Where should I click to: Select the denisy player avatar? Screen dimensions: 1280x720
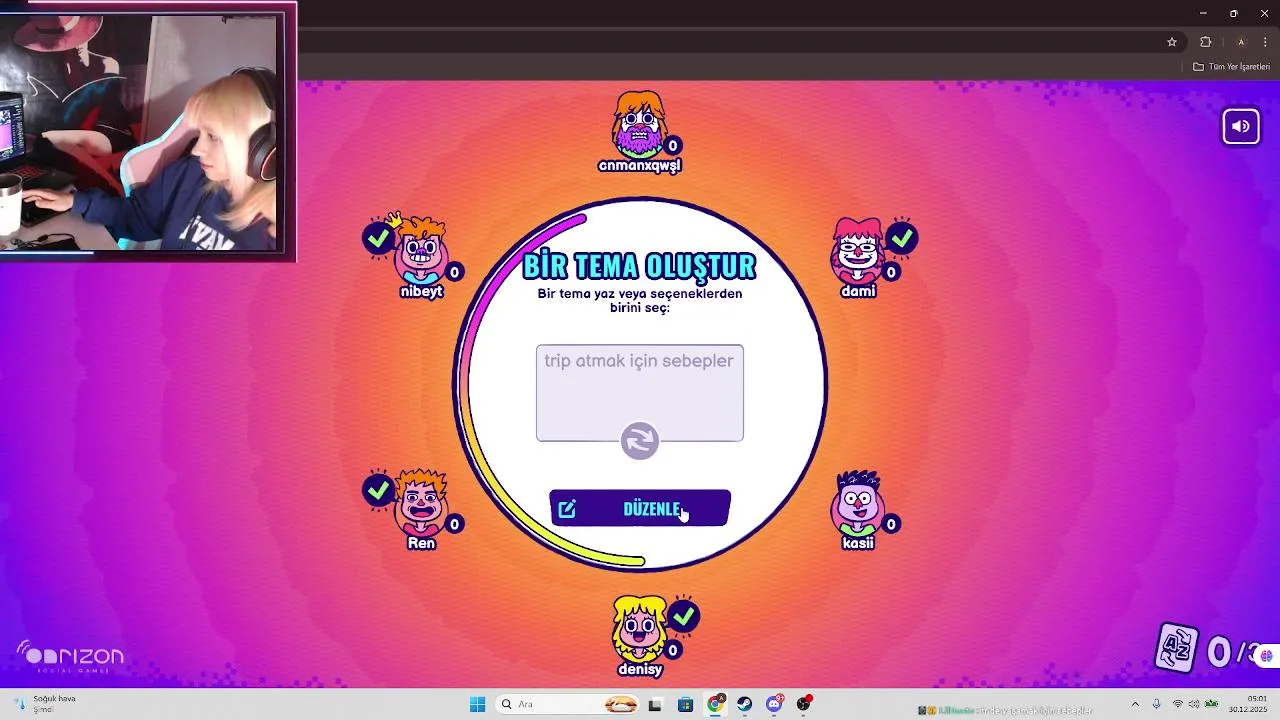(639, 629)
